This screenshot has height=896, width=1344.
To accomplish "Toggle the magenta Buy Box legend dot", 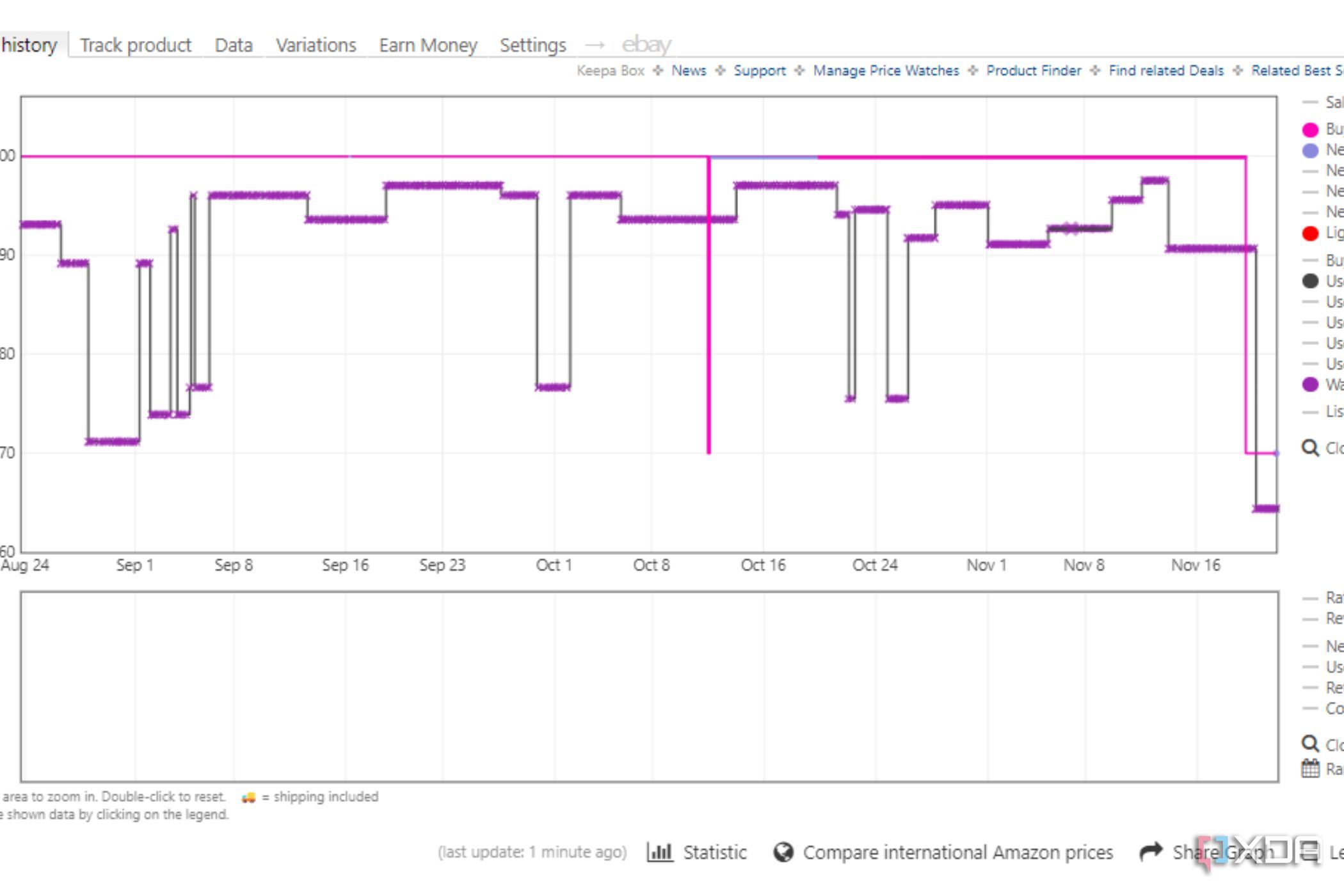I will tap(1310, 130).
